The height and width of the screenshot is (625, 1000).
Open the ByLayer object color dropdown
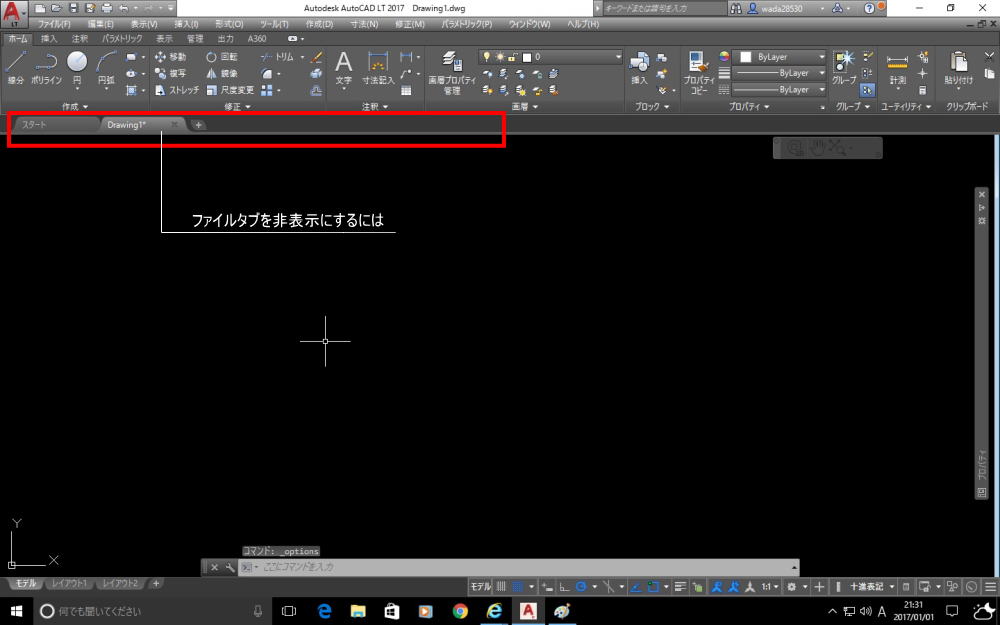(779, 57)
